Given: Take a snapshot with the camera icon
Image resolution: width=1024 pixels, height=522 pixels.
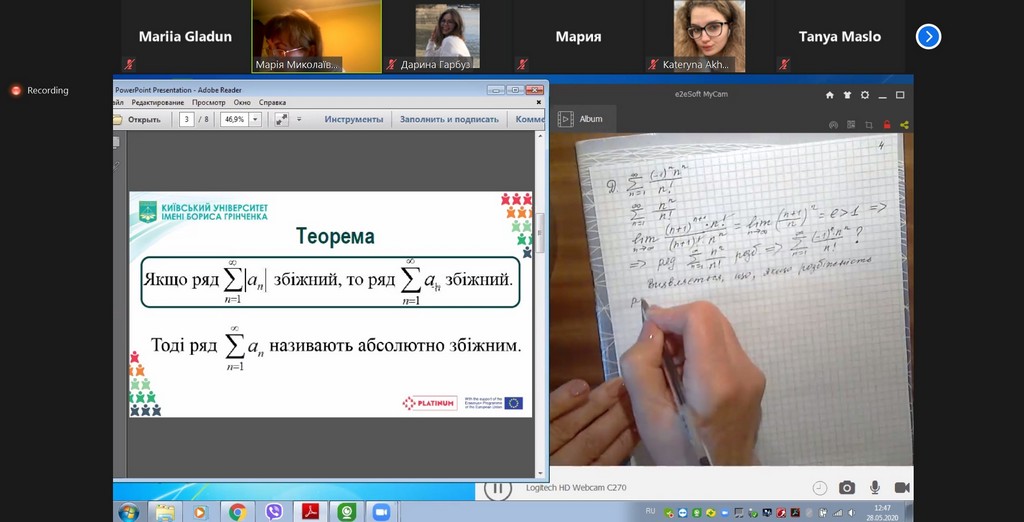Looking at the screenshot, I should coord(847,487).
